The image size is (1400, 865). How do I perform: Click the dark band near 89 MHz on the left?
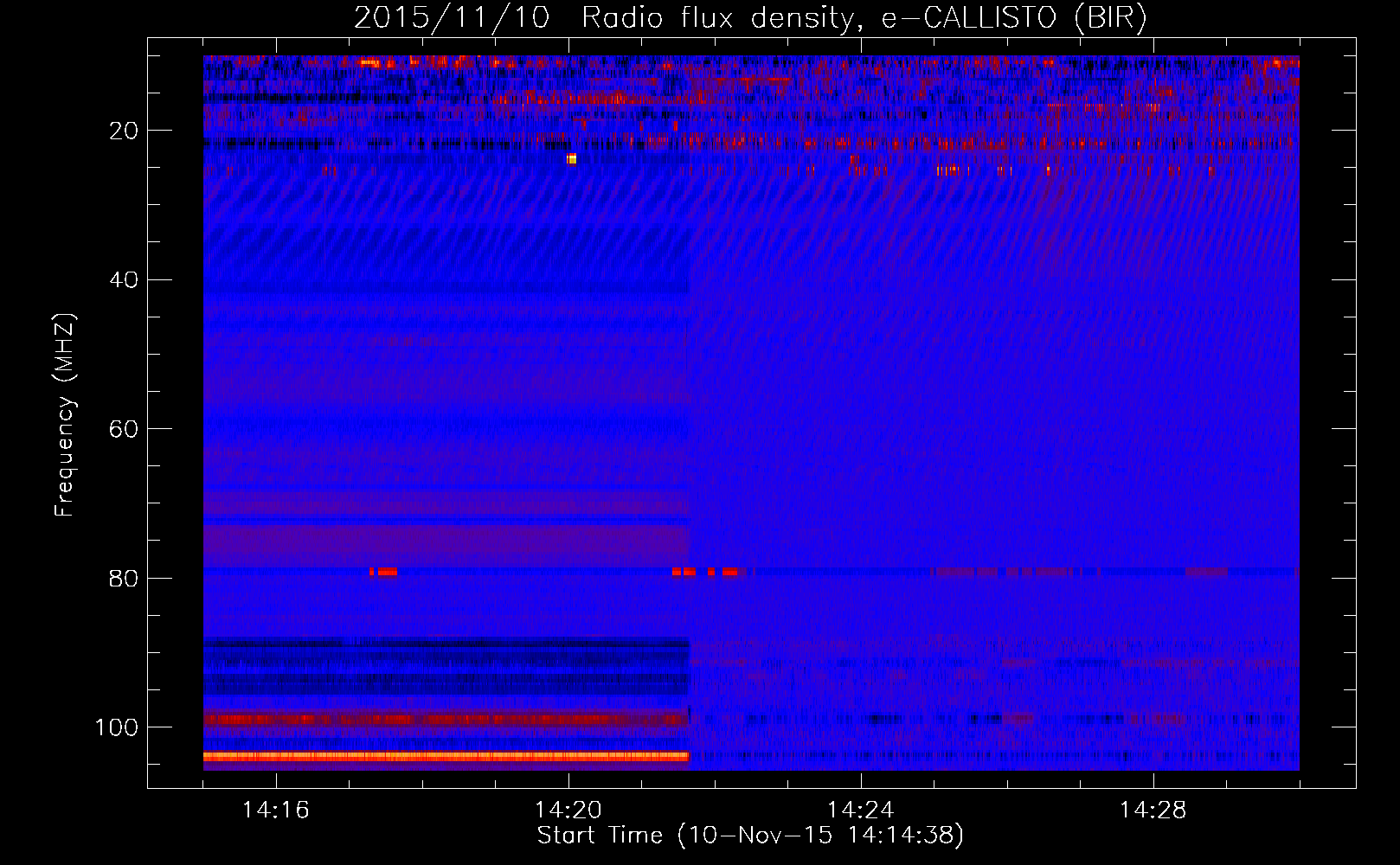446,643
